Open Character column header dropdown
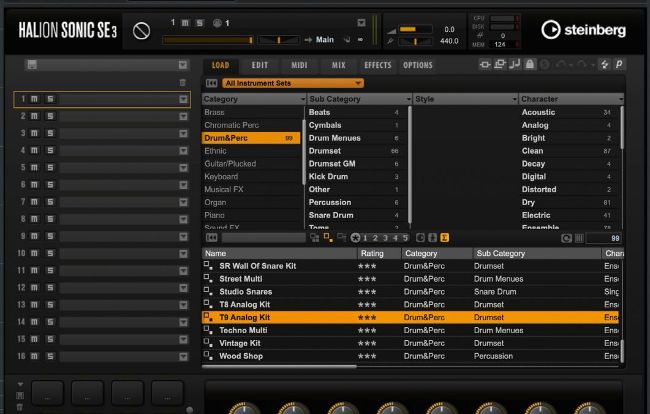Viewport: 650px width, 414px height. (621, 99)
